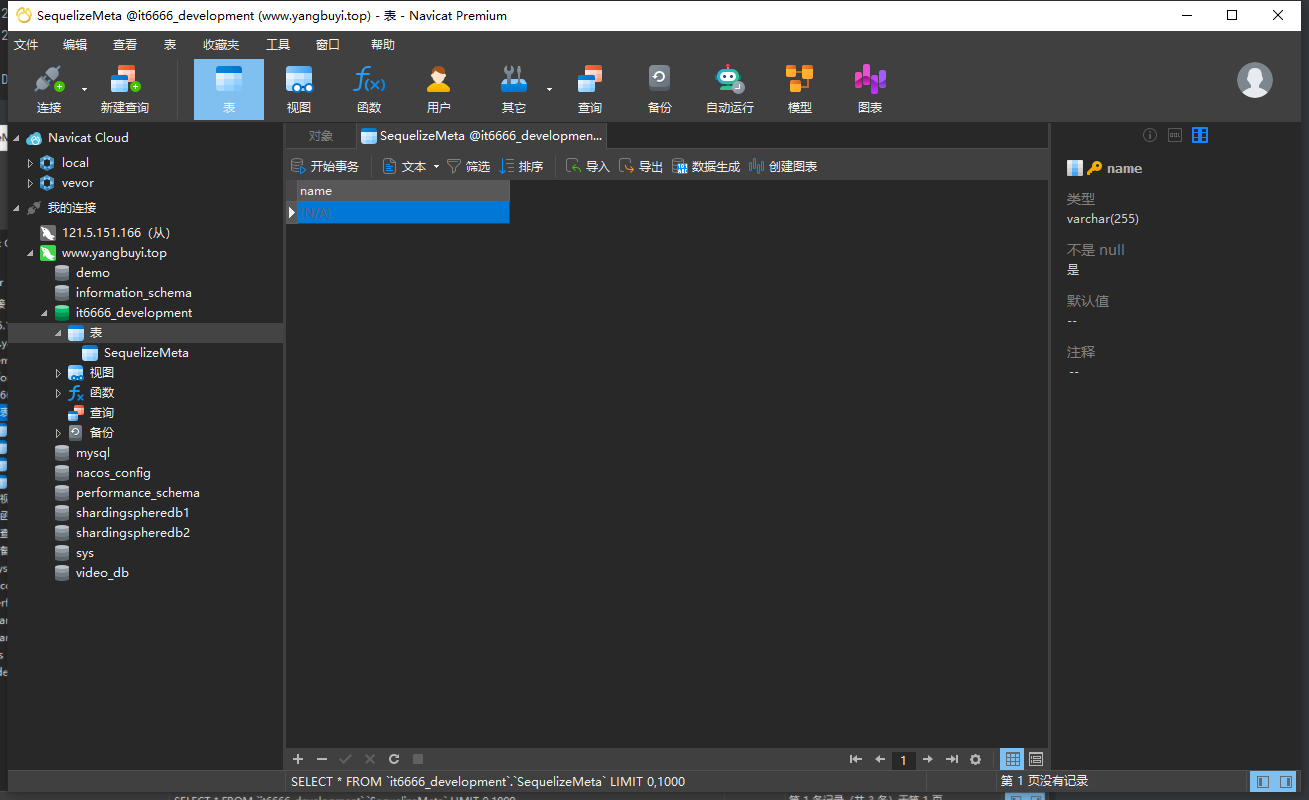Click 开始事务 (Begin Transaction)
Viewport: 1309px width, 800px height.
[x=325, y=167]
